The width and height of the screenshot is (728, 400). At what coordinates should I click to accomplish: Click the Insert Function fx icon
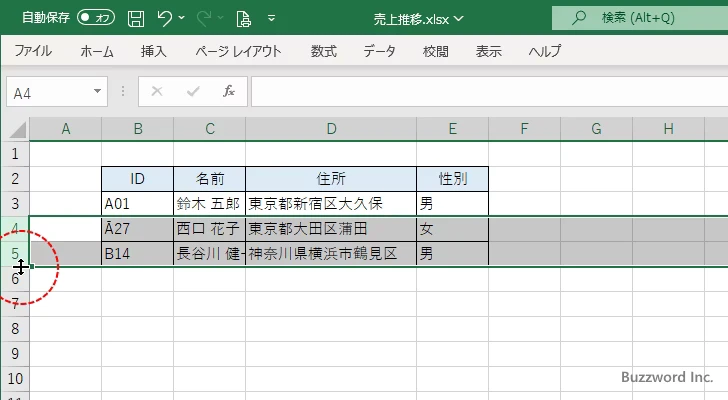[x=228, y=91]
